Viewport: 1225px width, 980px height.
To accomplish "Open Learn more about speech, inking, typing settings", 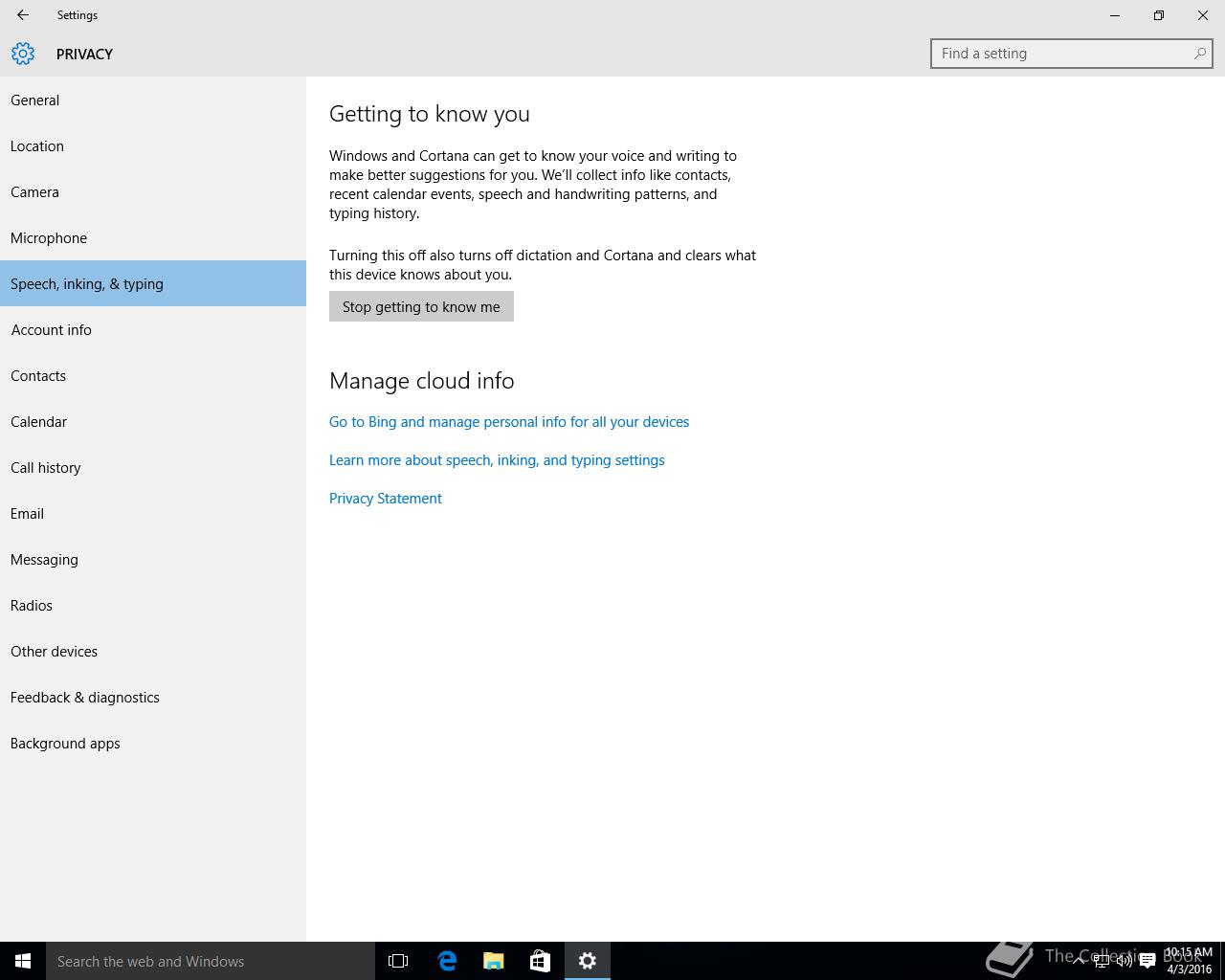I will [x=497, y=460].
